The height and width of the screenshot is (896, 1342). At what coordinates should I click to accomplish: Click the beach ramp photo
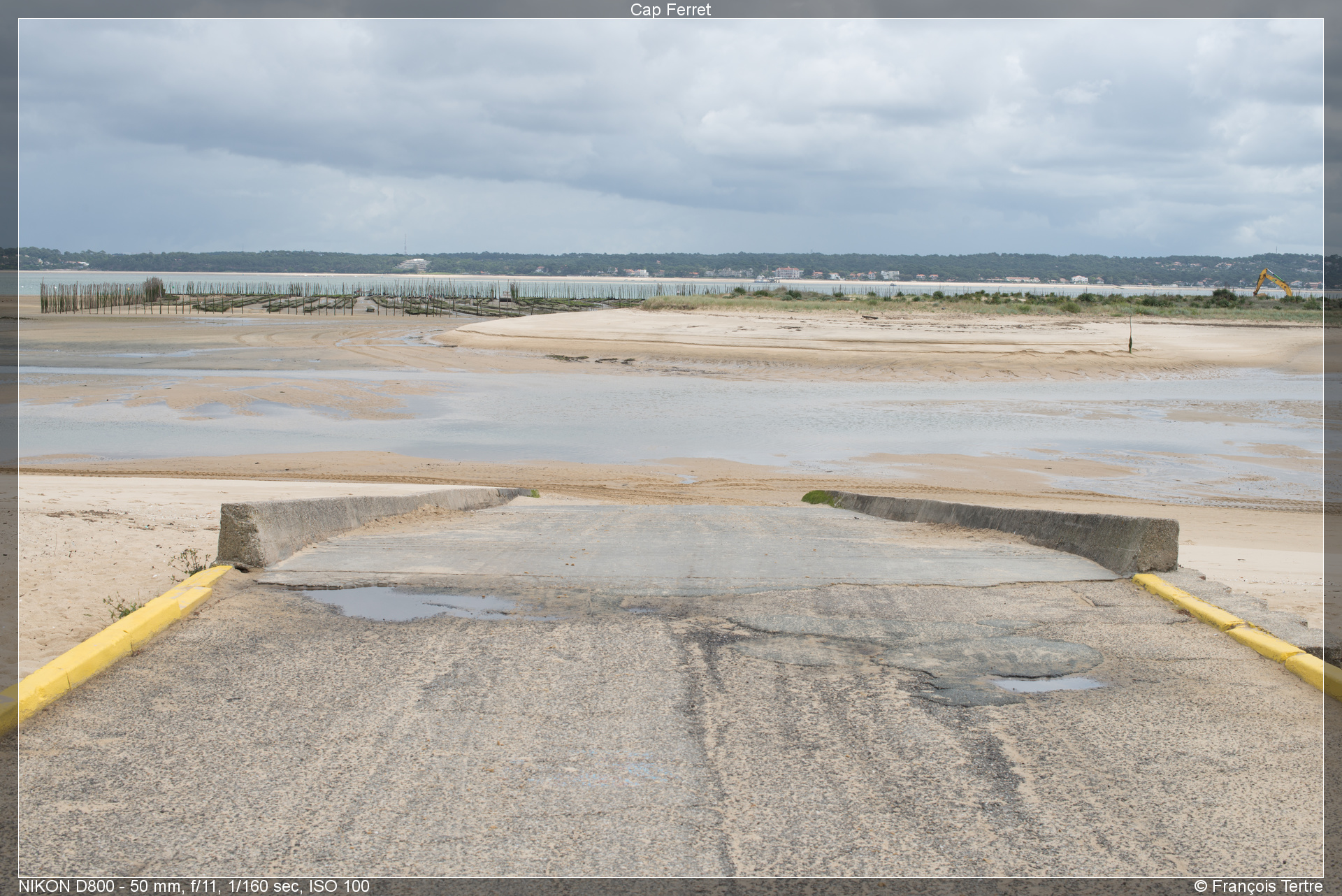tap(671, 447)
